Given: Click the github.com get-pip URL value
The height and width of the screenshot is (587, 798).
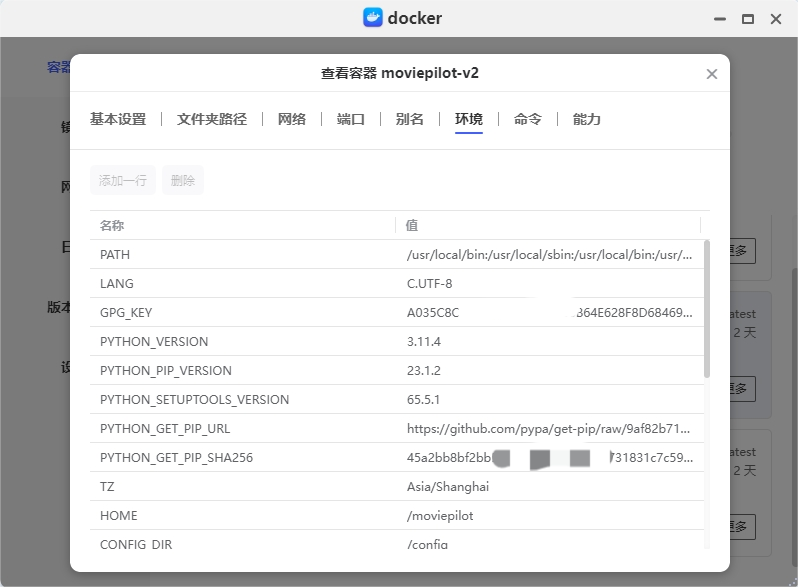Looking at the screenshot, I should (x=548, y=429).
